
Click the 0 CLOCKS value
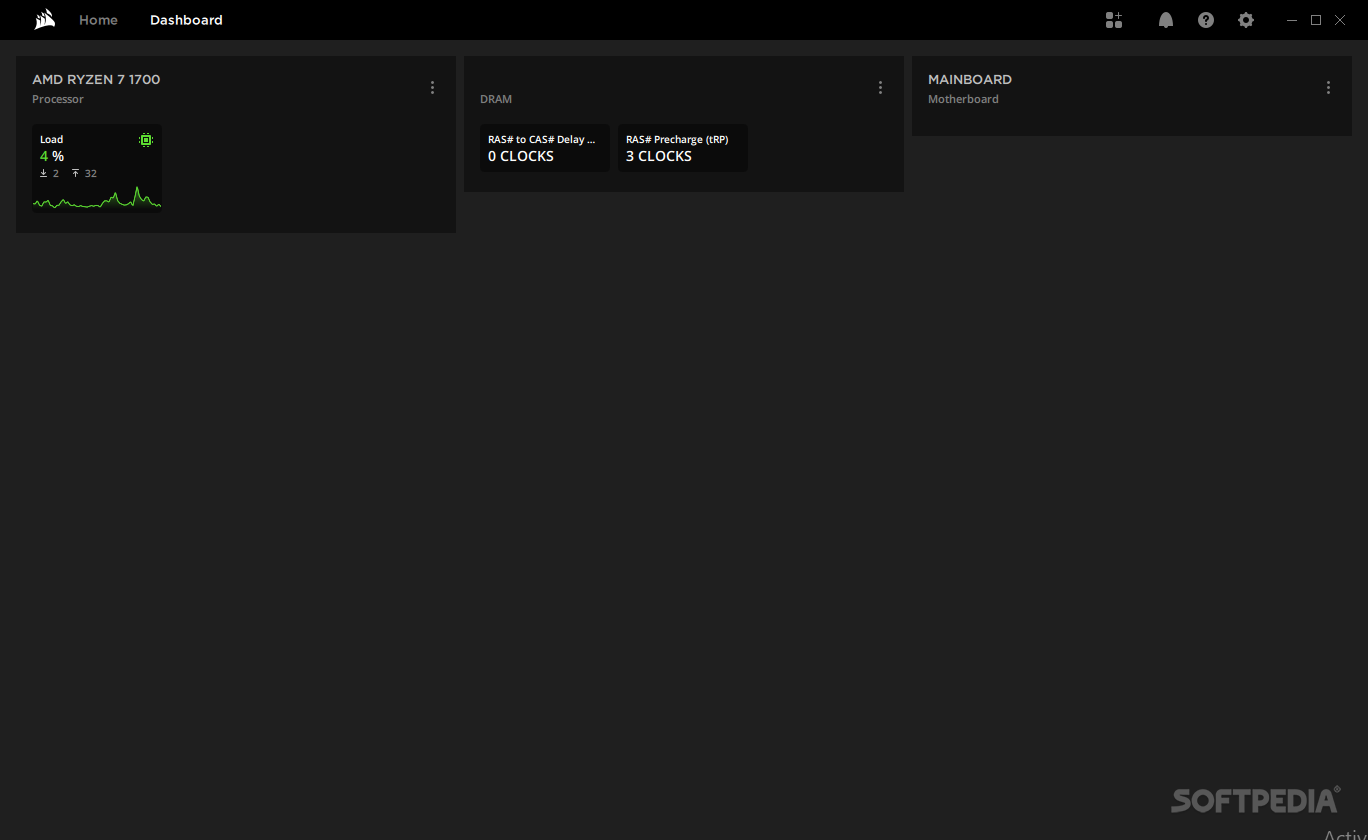pos(521,156)
